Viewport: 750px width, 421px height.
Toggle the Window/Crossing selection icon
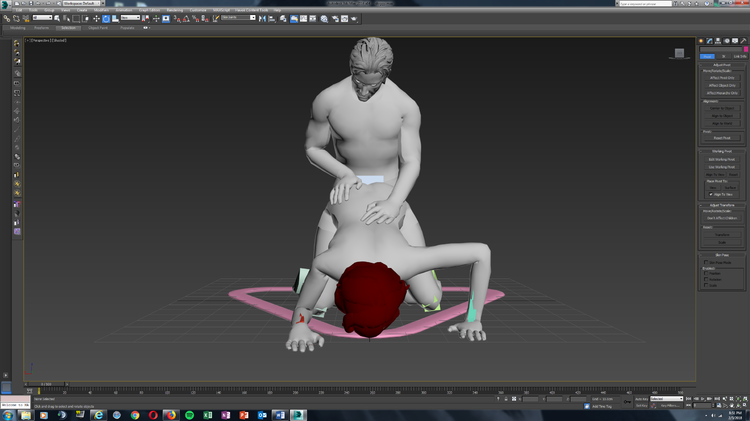86,19
